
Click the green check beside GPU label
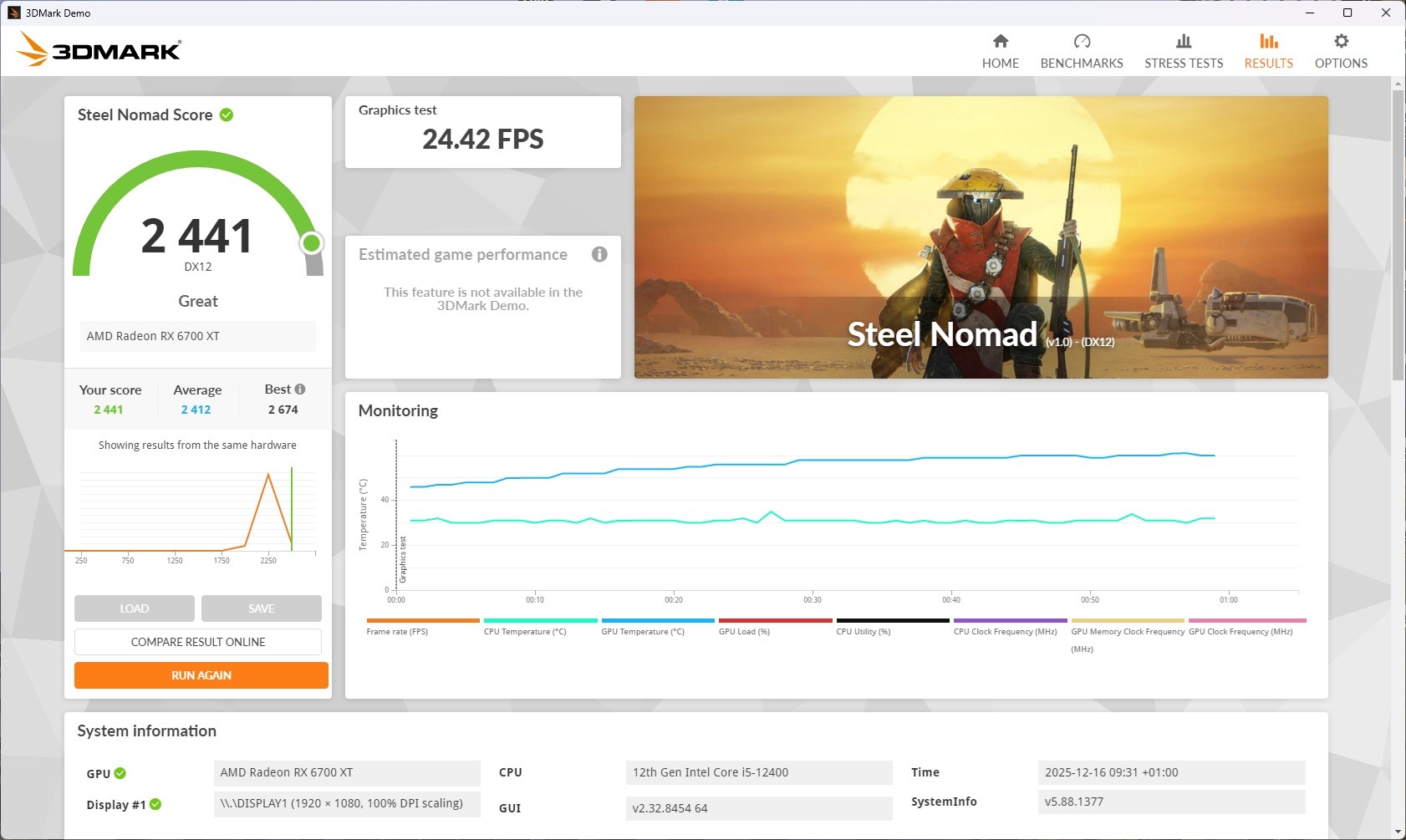[x=120, y=773]
